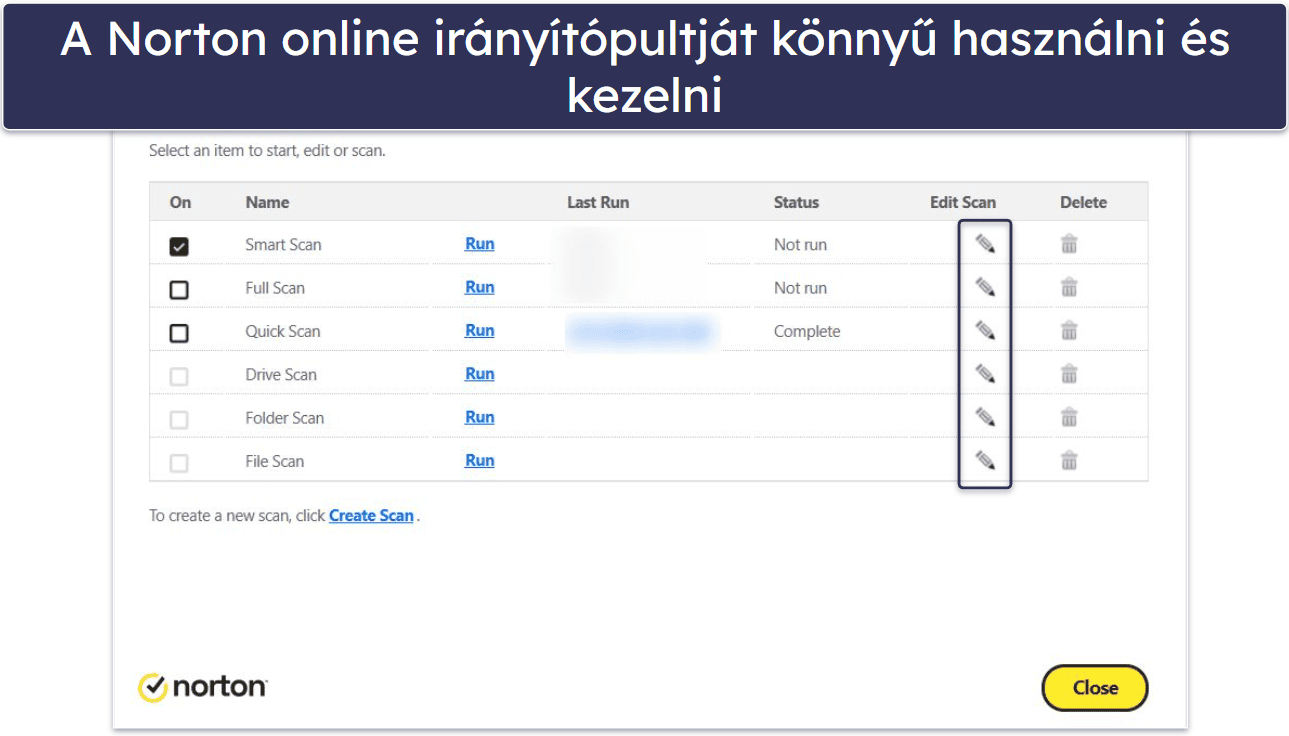Click the Norton logo

point(202,687)
